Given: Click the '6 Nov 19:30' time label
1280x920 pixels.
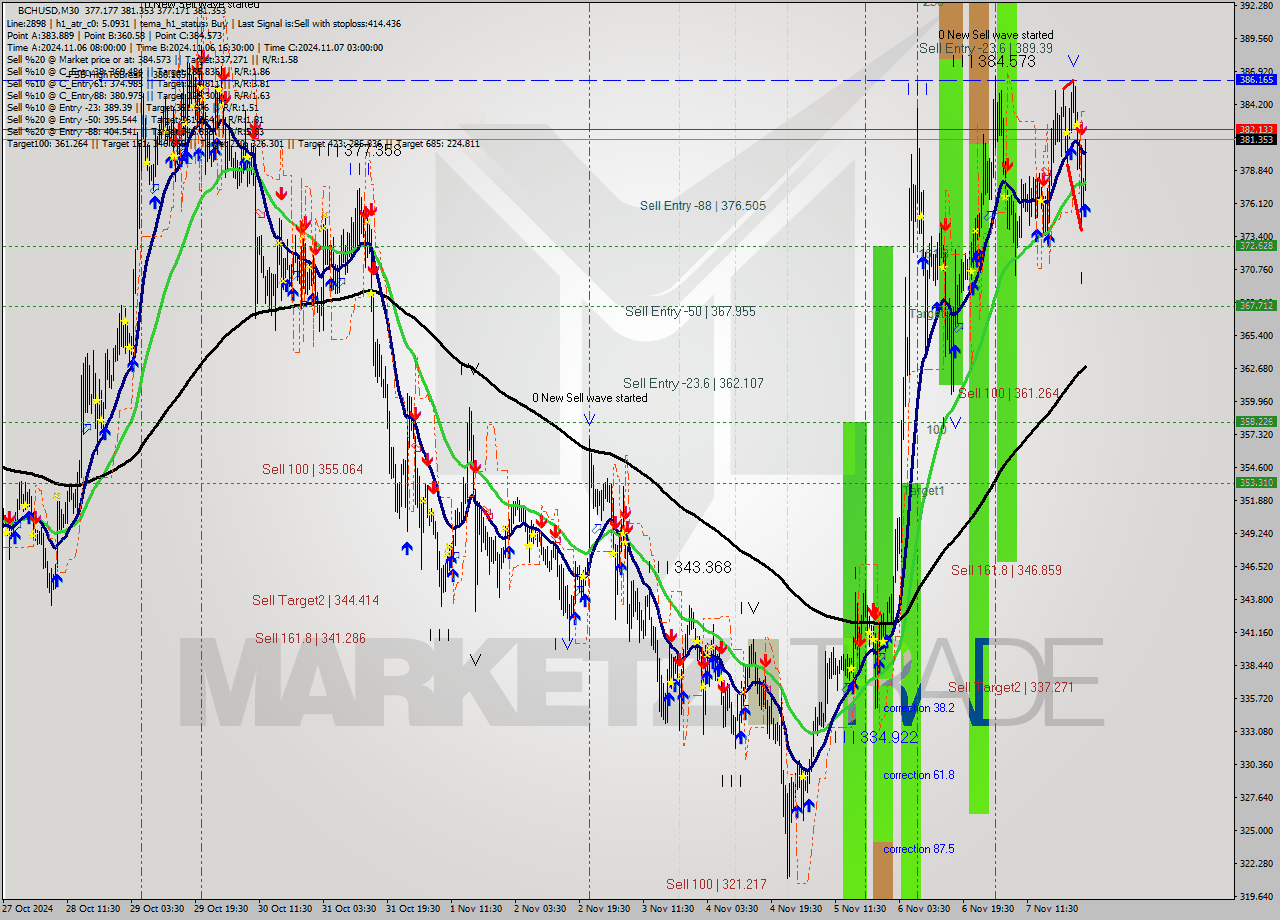Looking at the screenshot, I should [988, 909].
